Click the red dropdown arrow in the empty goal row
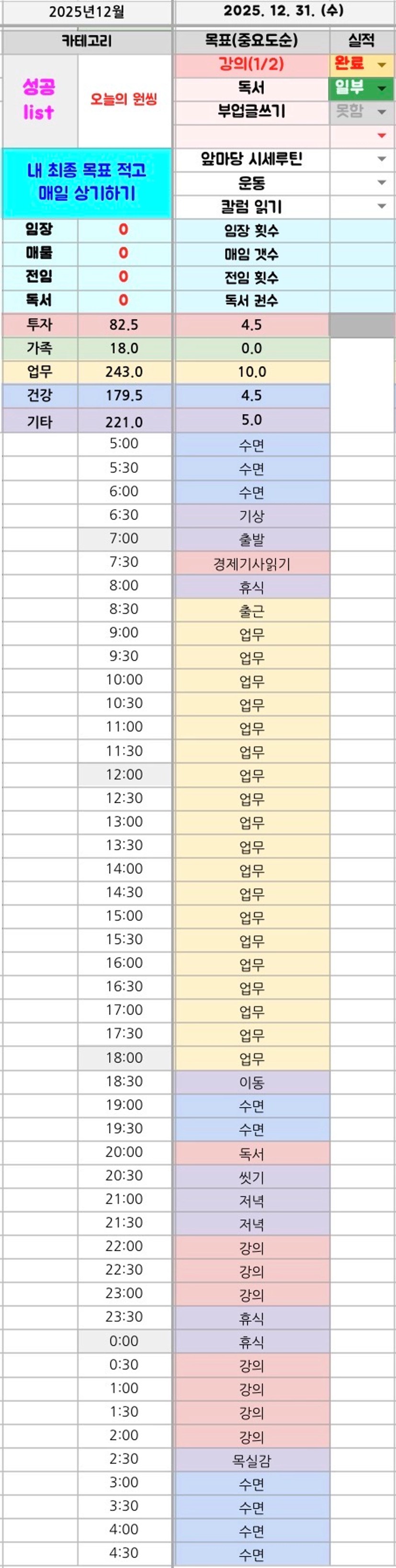The height and width of the screenshot is (1568, 396). click(x=382, y=136)
